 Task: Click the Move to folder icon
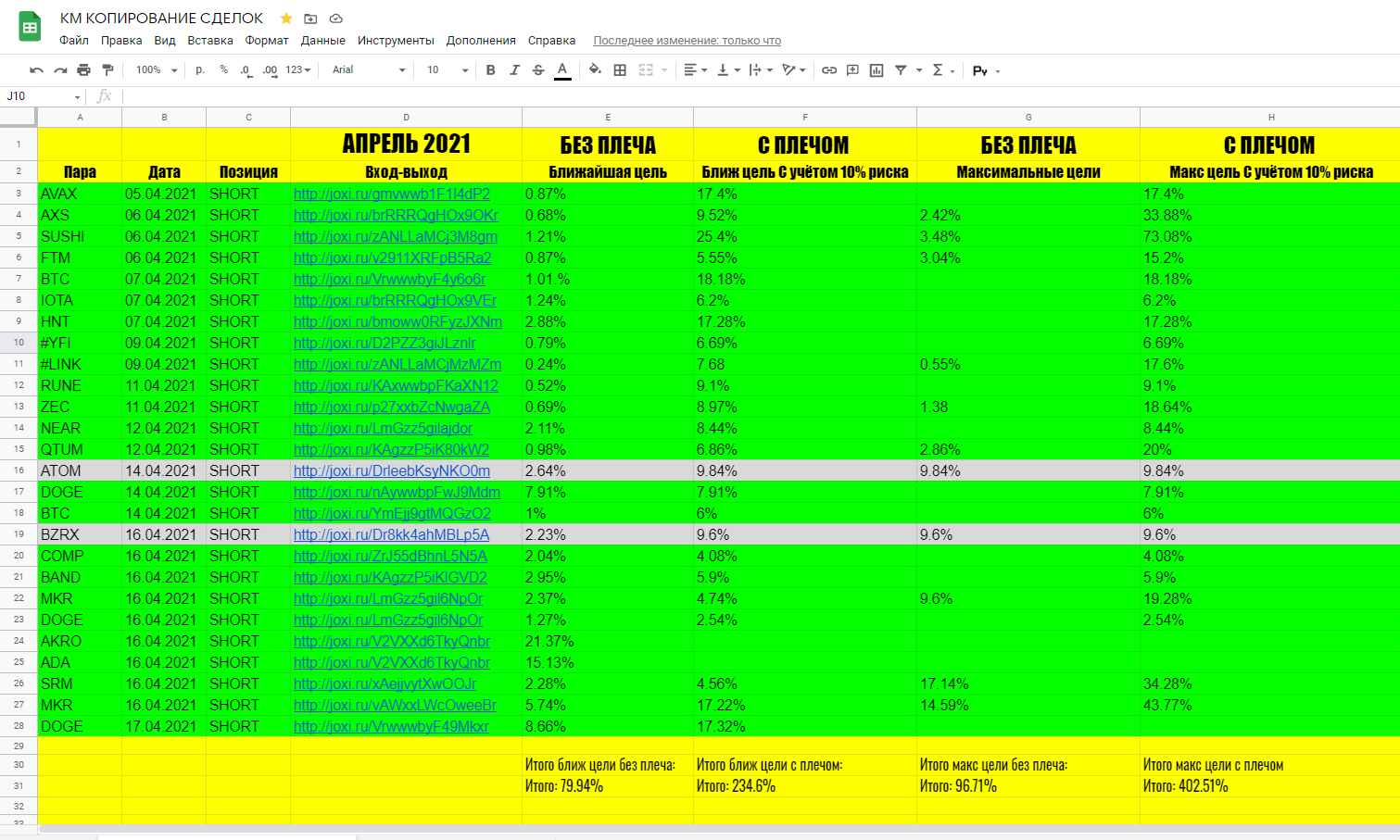point(310,19)
